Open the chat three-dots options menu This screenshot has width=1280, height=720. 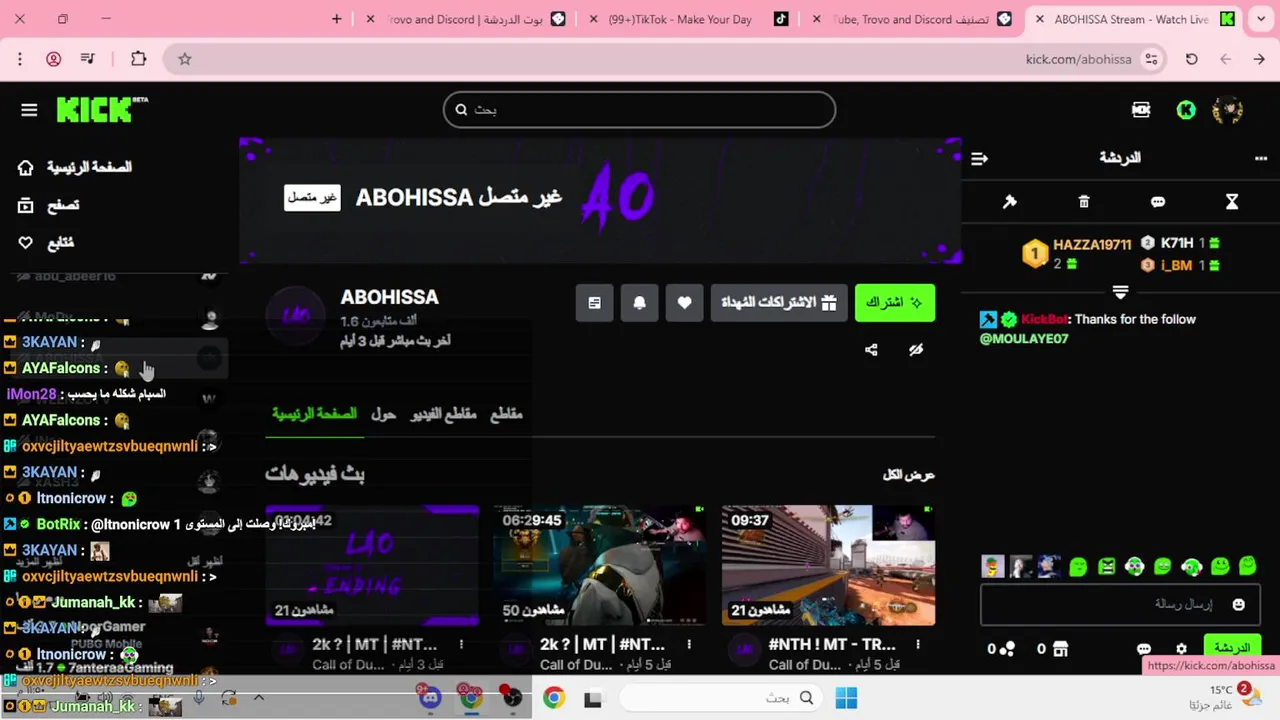point(1261,158)
